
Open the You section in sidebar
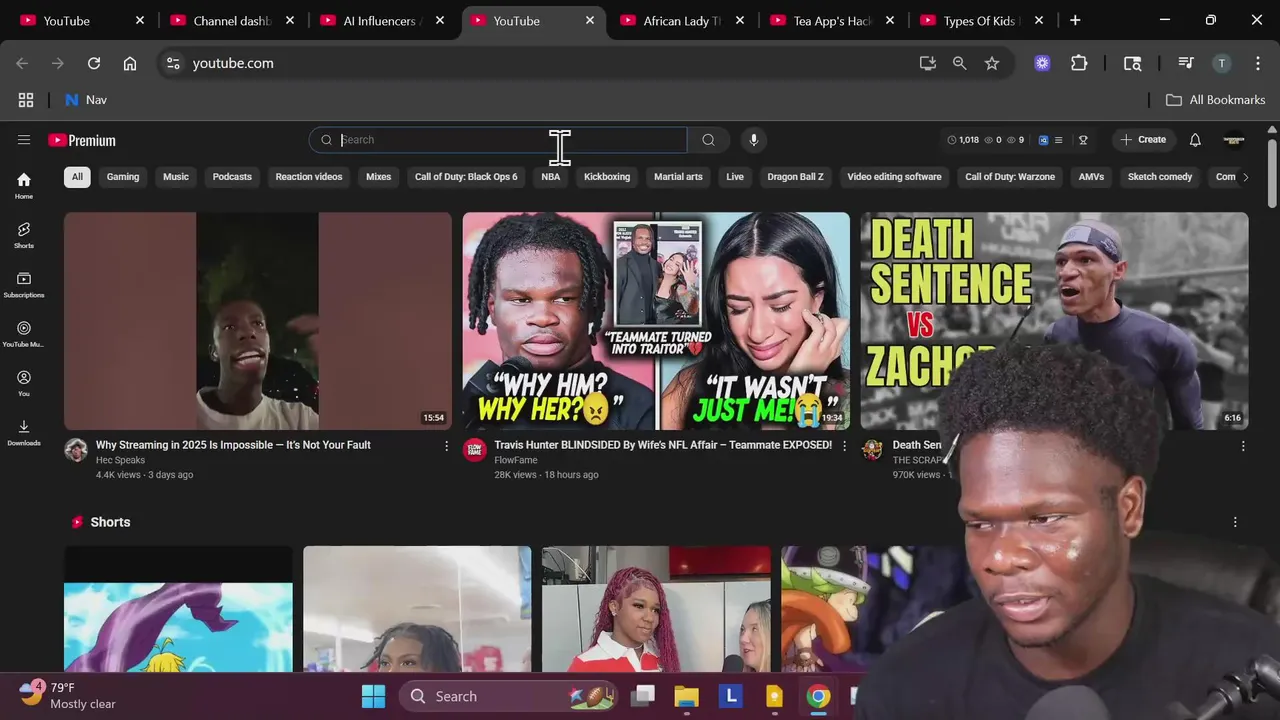[24, 383]
